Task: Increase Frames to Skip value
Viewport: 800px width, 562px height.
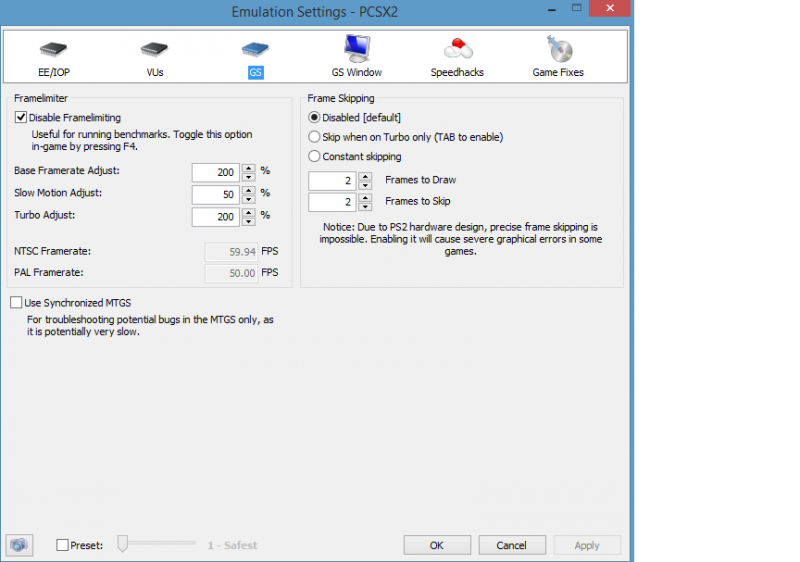Action: click(x=365, y=197)
